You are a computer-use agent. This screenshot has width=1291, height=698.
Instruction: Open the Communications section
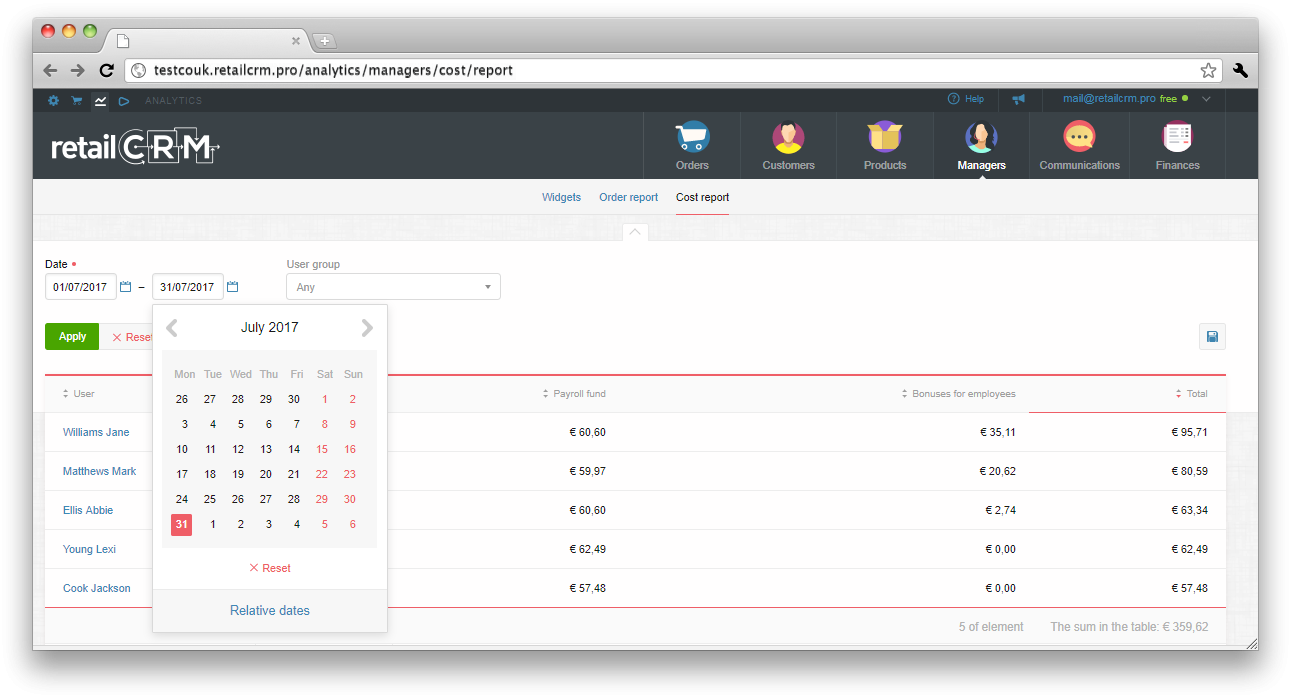pos(1080,146)
